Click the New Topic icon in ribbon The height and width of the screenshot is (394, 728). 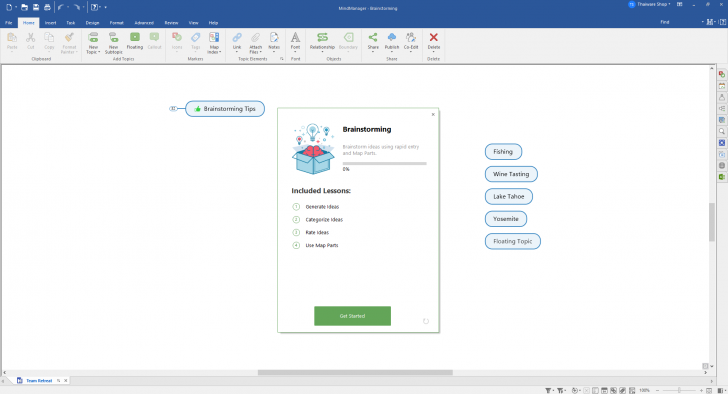(x=93, y=37)
